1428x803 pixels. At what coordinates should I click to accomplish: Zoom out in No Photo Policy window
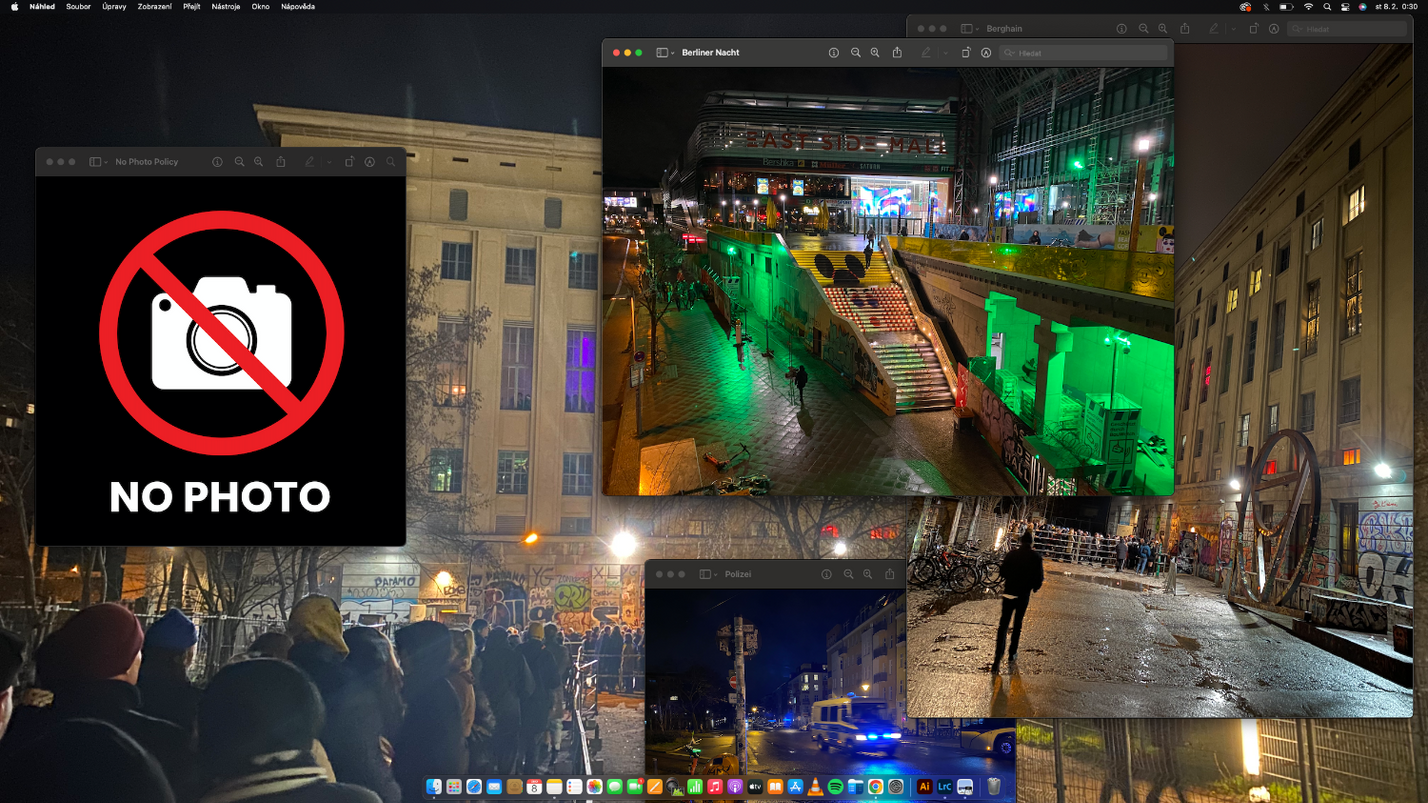tap(239, 162)
